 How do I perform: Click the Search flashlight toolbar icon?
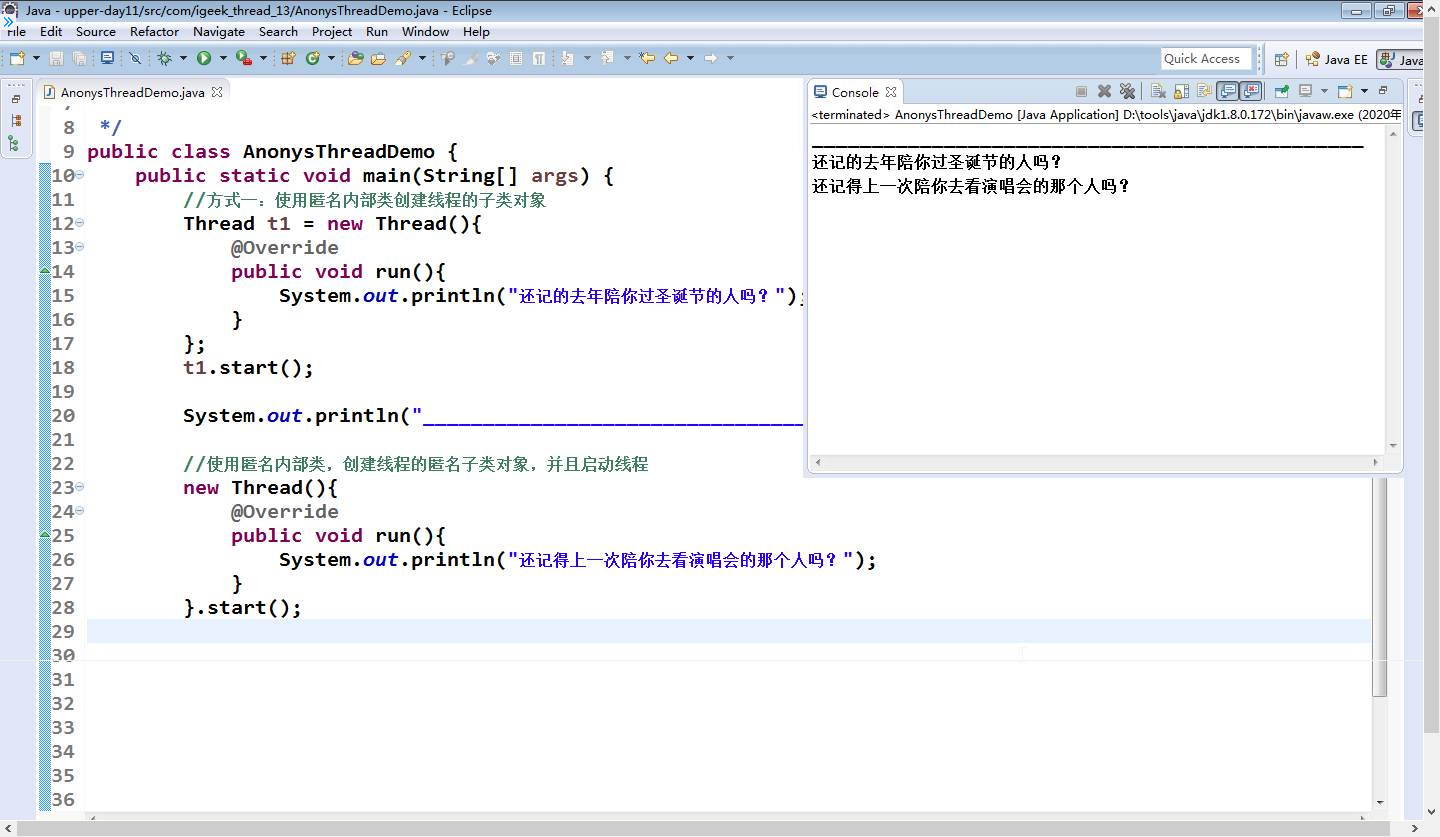403,58
